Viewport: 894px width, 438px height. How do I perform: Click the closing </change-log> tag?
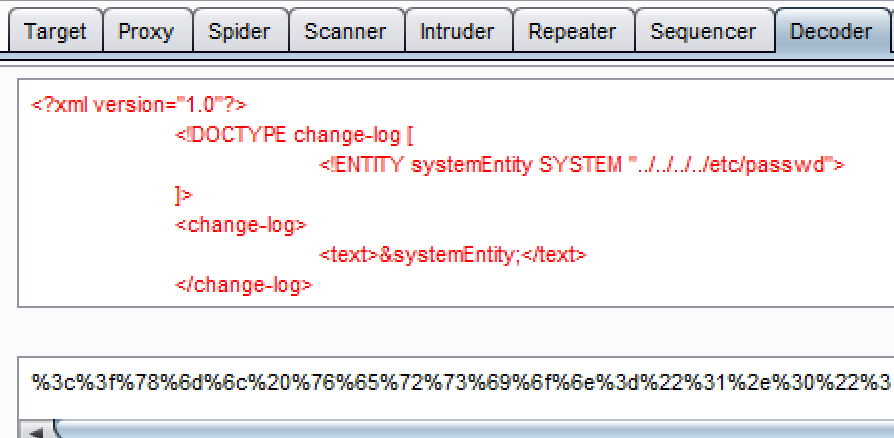point(244,284)
